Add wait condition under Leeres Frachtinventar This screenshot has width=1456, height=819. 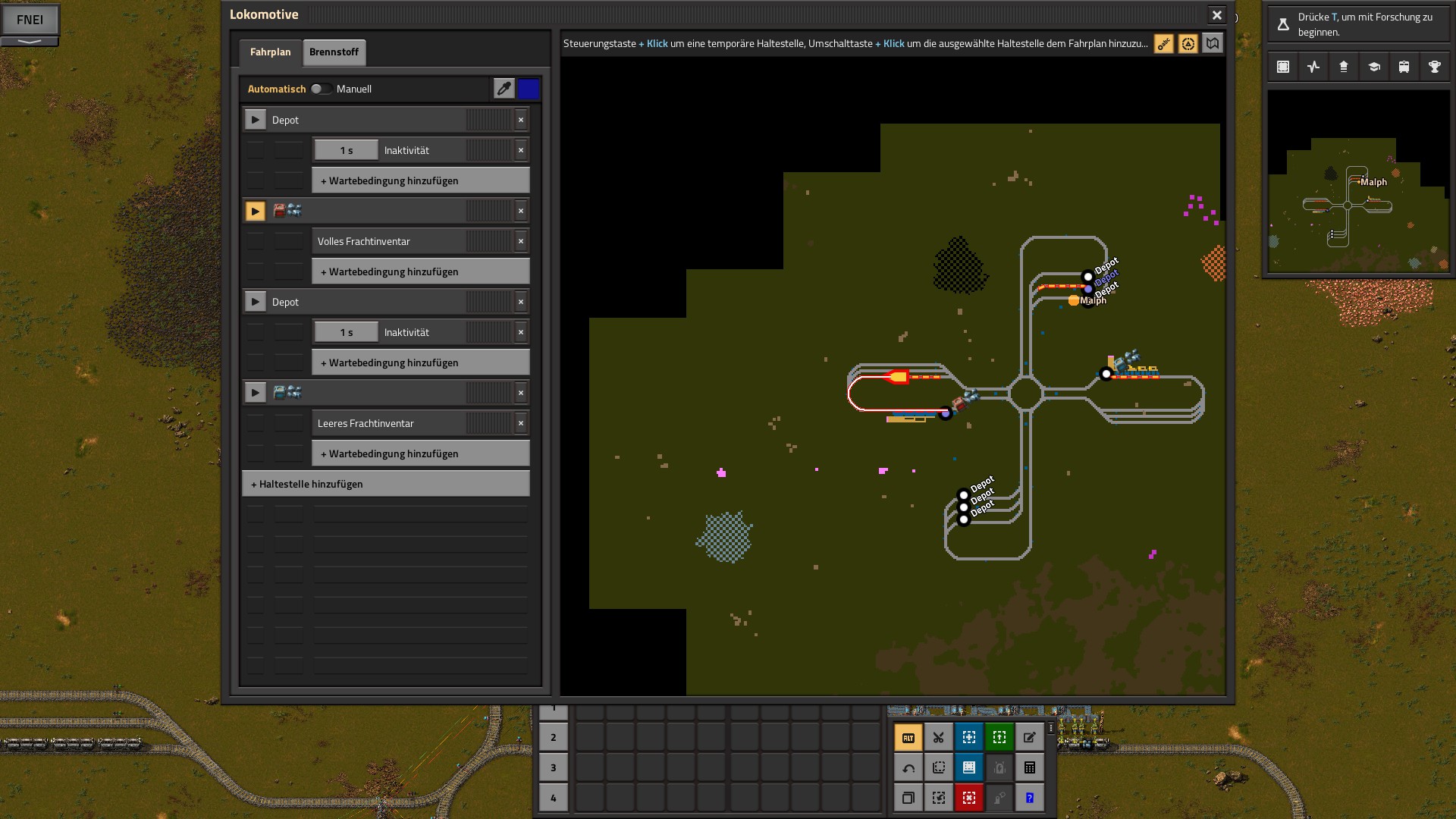420,453
